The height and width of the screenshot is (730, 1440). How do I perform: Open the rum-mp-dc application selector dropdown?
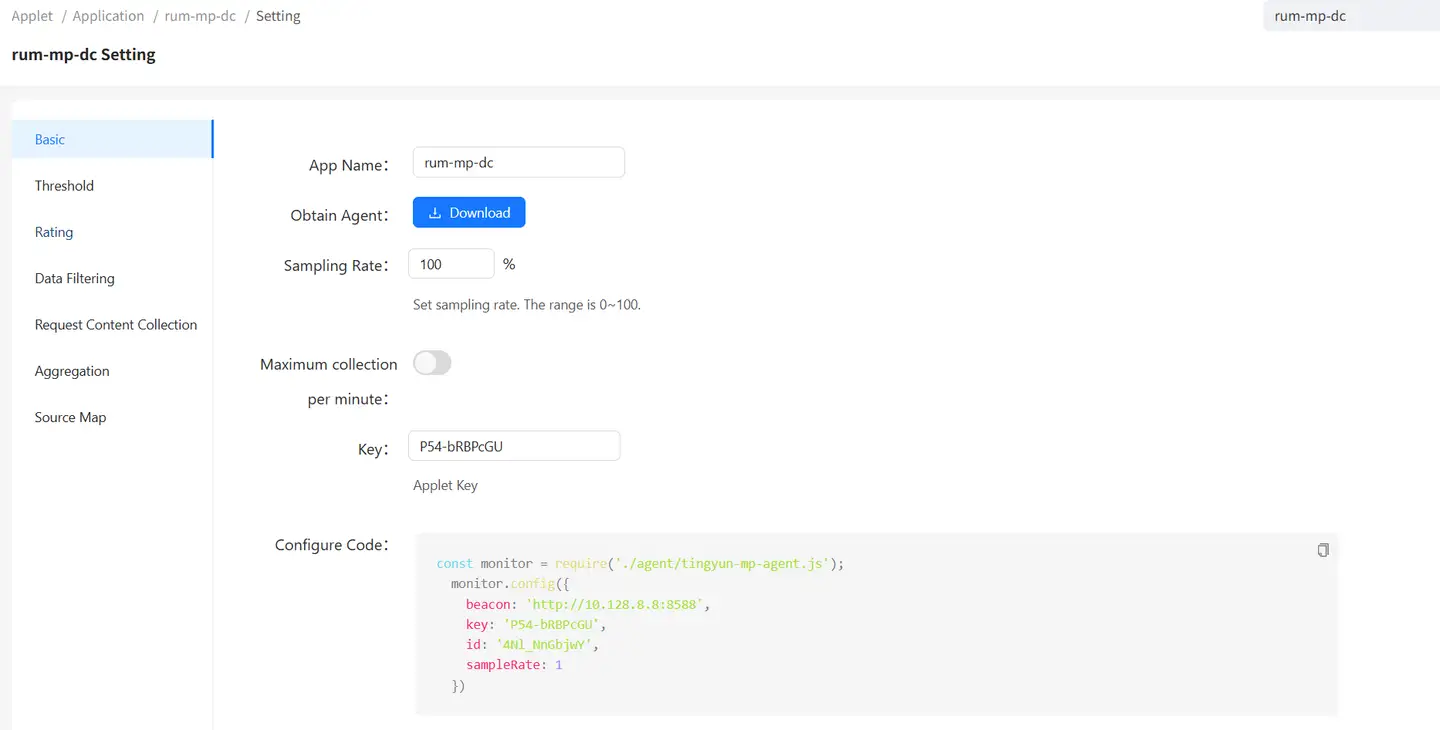[1350, 16]
